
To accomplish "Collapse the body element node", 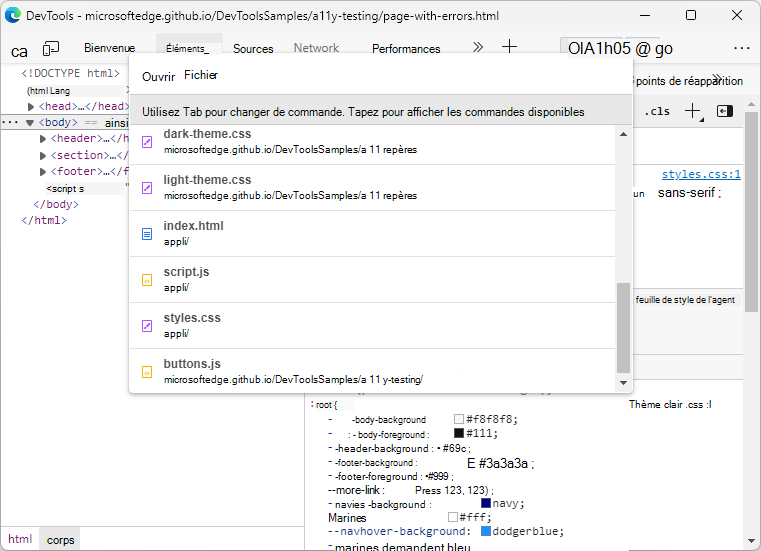I will click(x=30, y=123).
